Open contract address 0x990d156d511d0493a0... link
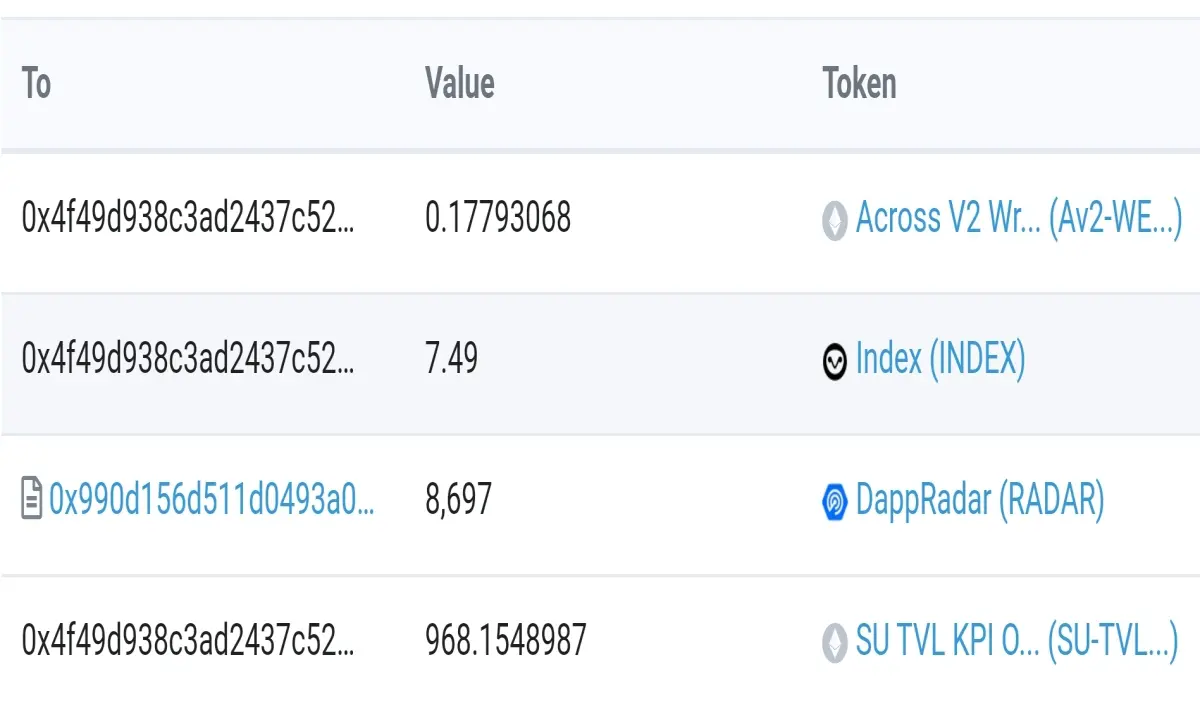Screen dimensions: 1200x710 (x=212, y=499)
